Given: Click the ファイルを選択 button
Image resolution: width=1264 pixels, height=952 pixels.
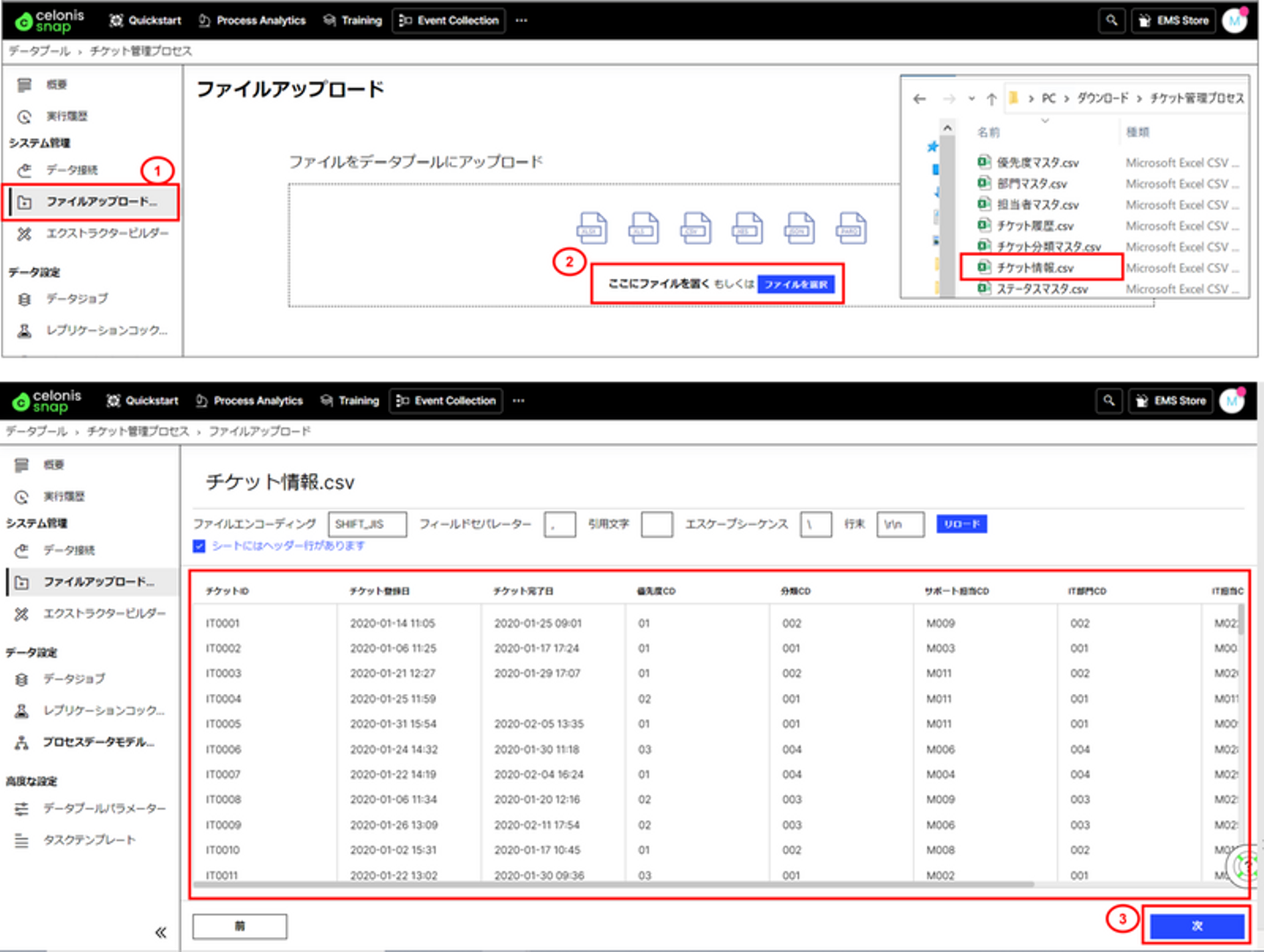Looking at the screenshot, I should (x=795, y=284).
